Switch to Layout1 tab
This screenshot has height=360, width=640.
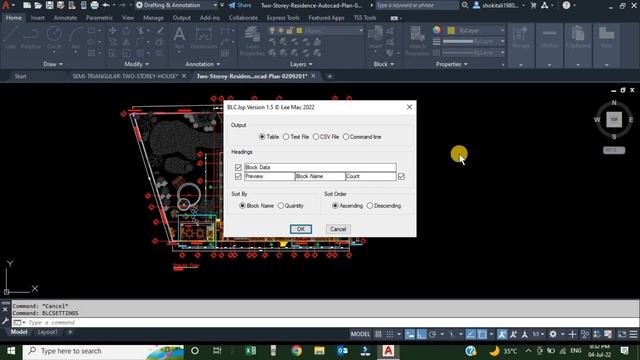[x=47, y=332]
